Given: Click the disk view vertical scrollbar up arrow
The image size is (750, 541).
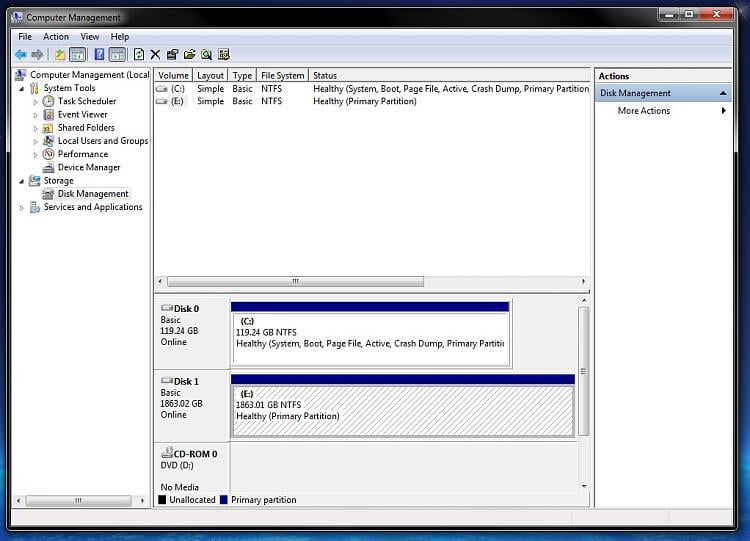Looking at the screenshot, I should click(584, 300).
